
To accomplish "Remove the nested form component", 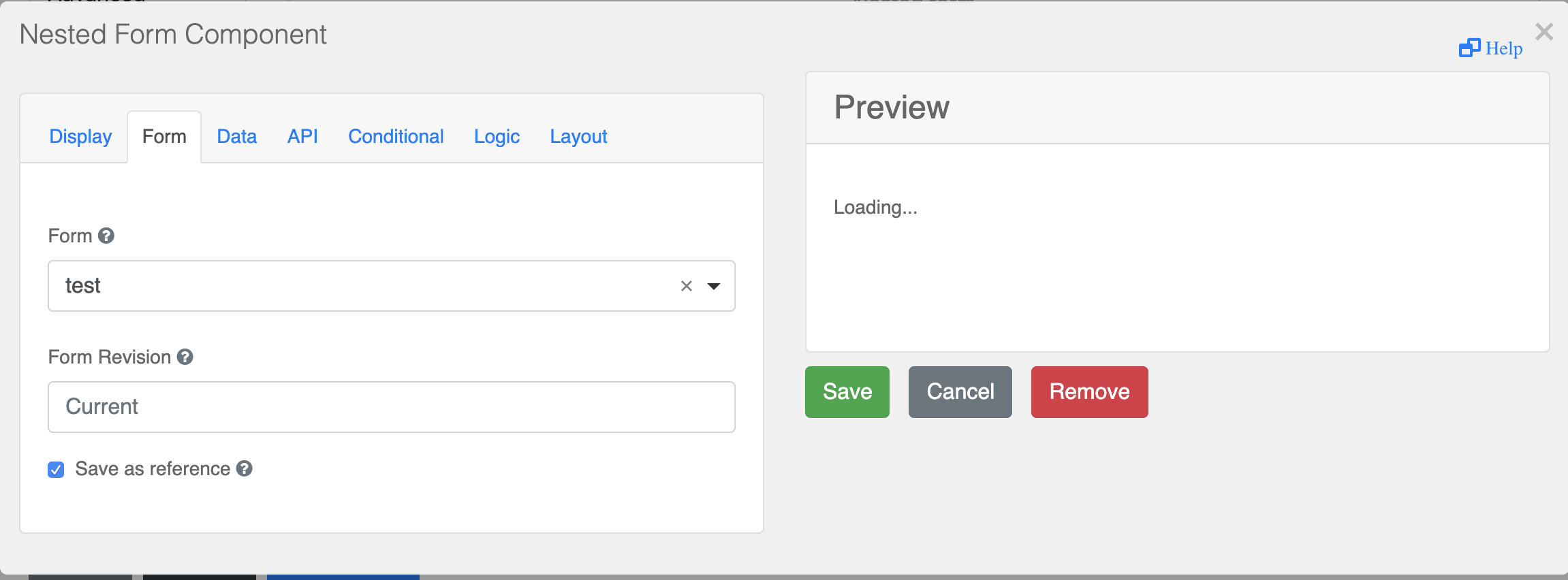I will point(1088,391).
